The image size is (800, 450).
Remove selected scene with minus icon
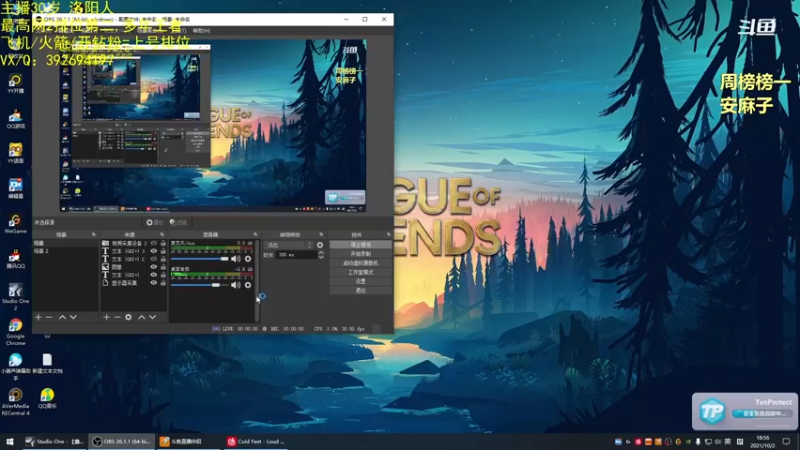[49, 317]
